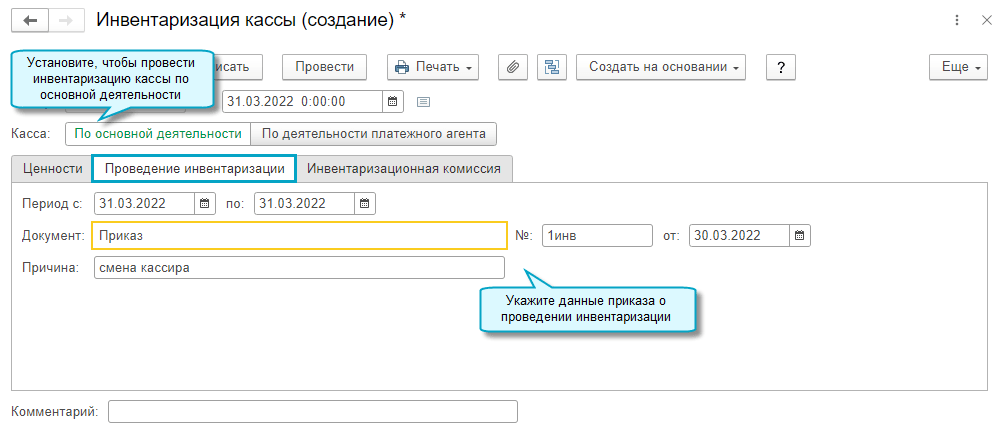Click the forward navigation arrow
This screenshot has height=431, width=1007.
coord(64,20)
